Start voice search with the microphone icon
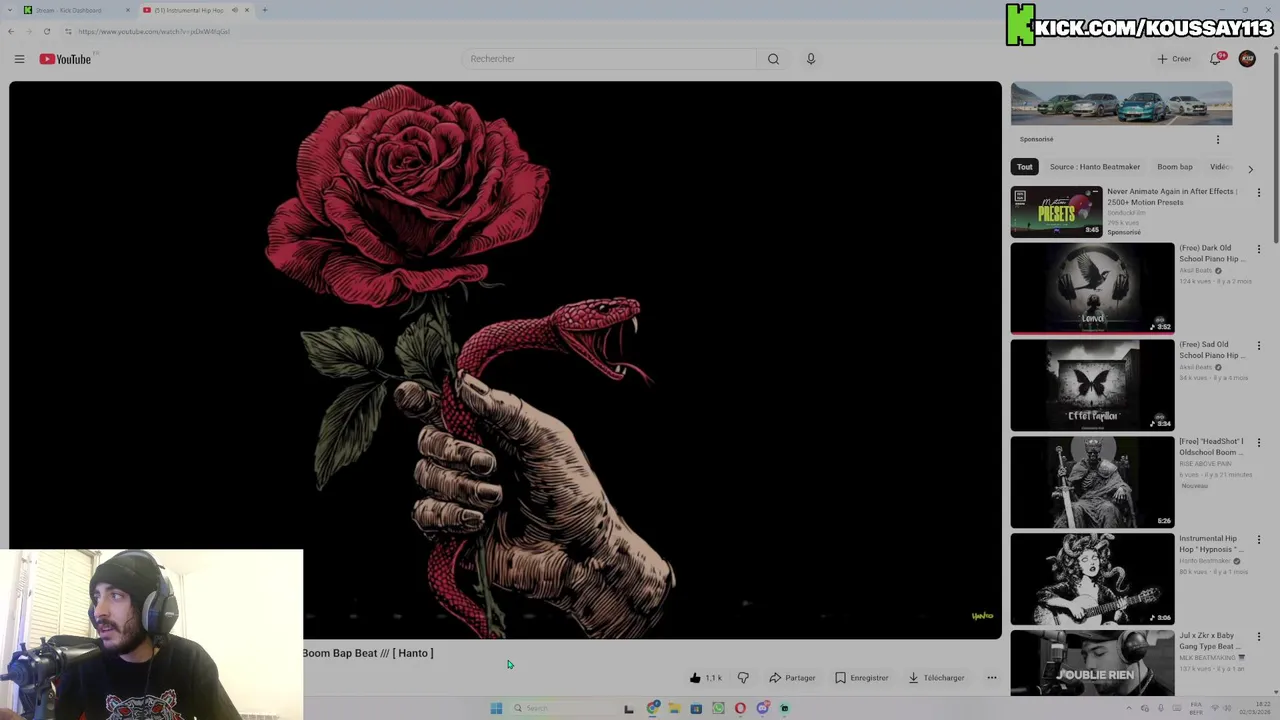 (811, 59)
